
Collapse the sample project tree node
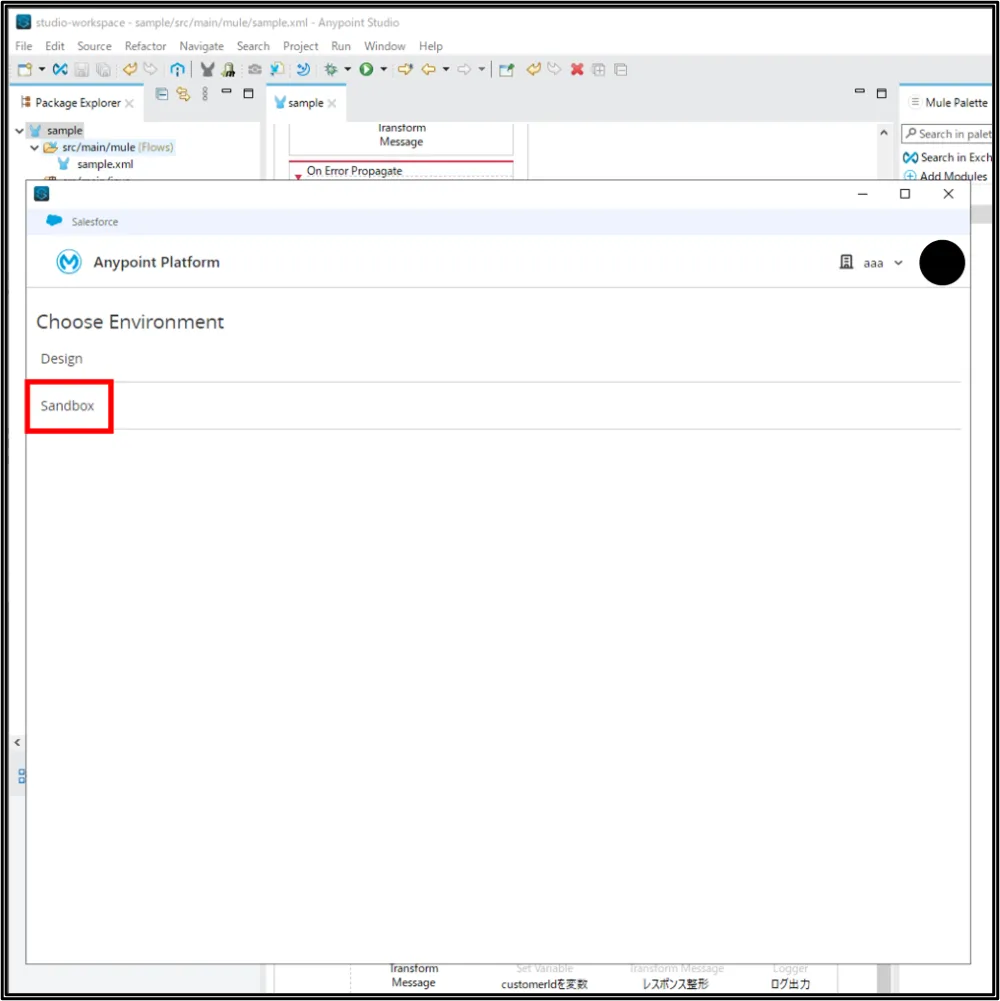pyautogui.click(x=20, y=131)
